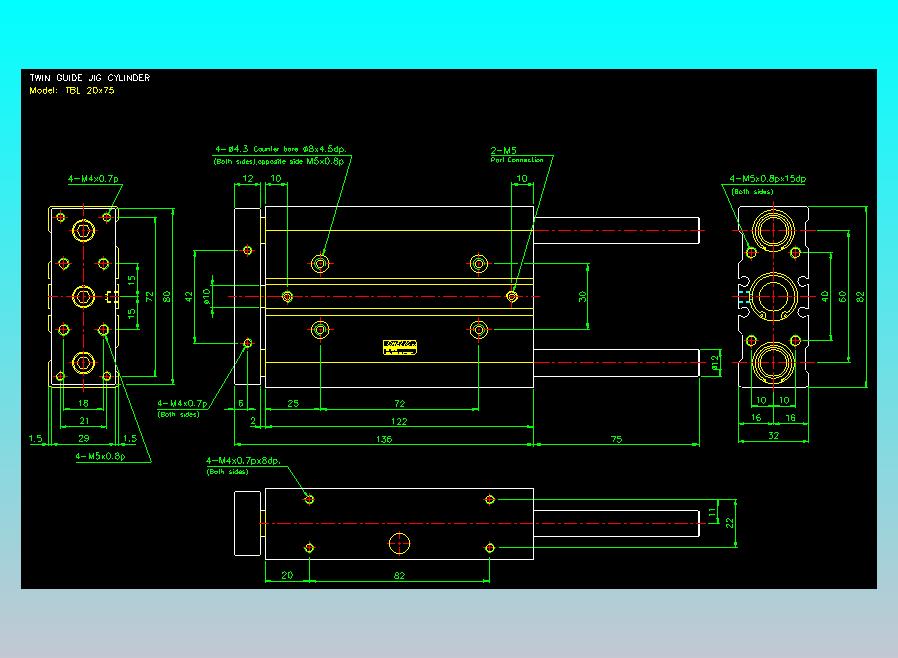
Task: Click the '2-M5' callout text
Action: (x=503, y=151)
